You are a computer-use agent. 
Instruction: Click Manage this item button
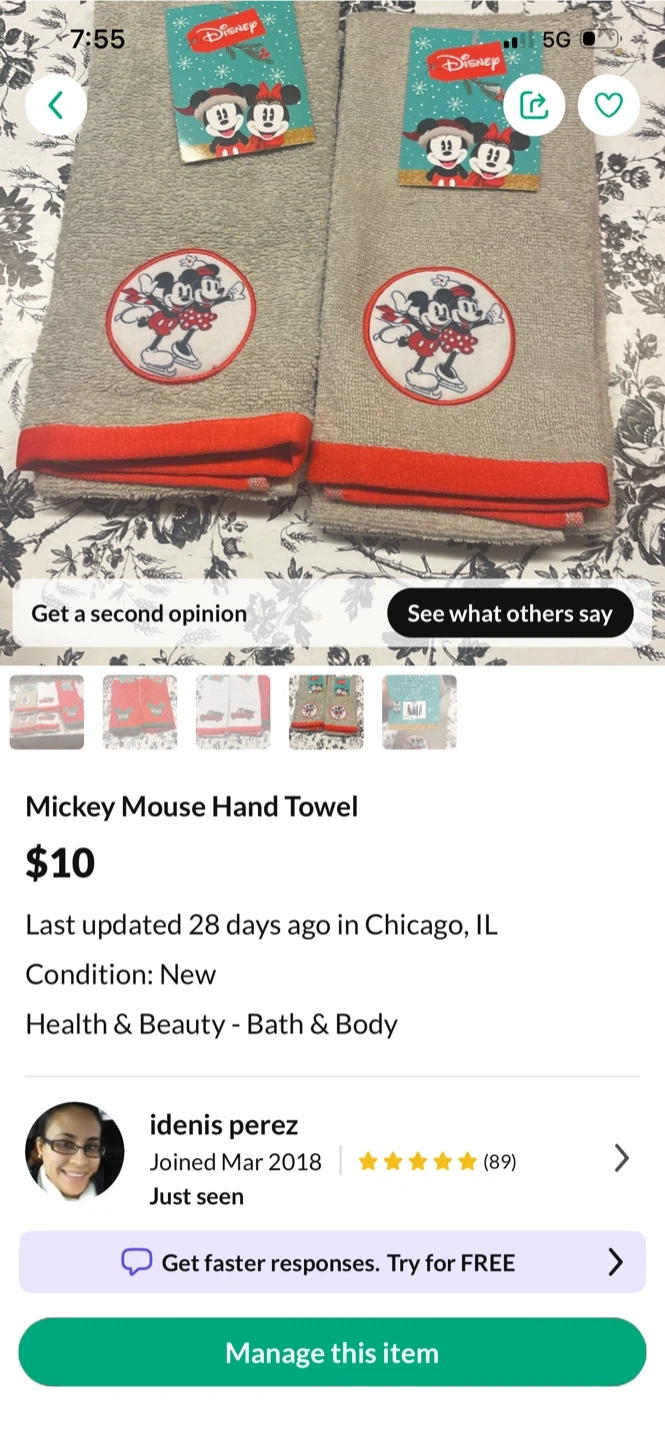[x=332, y=1353]
